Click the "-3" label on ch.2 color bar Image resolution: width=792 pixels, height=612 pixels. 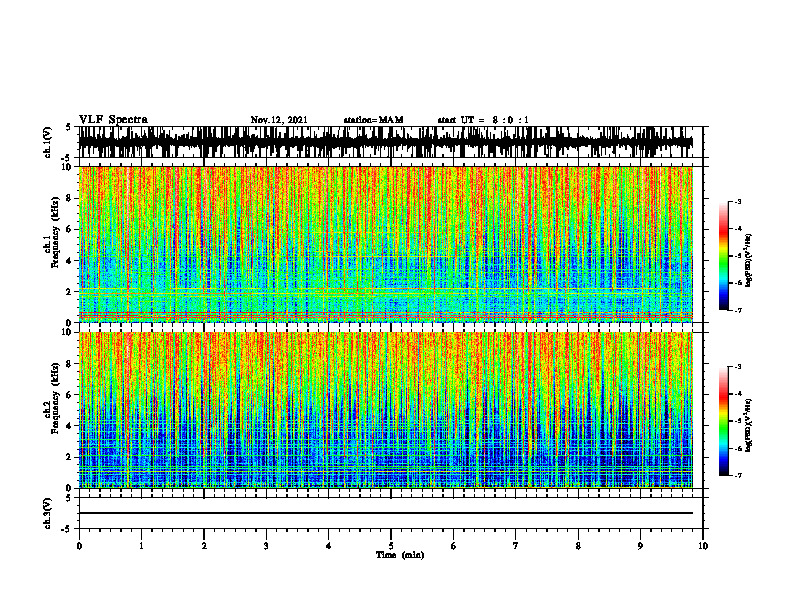738,367
